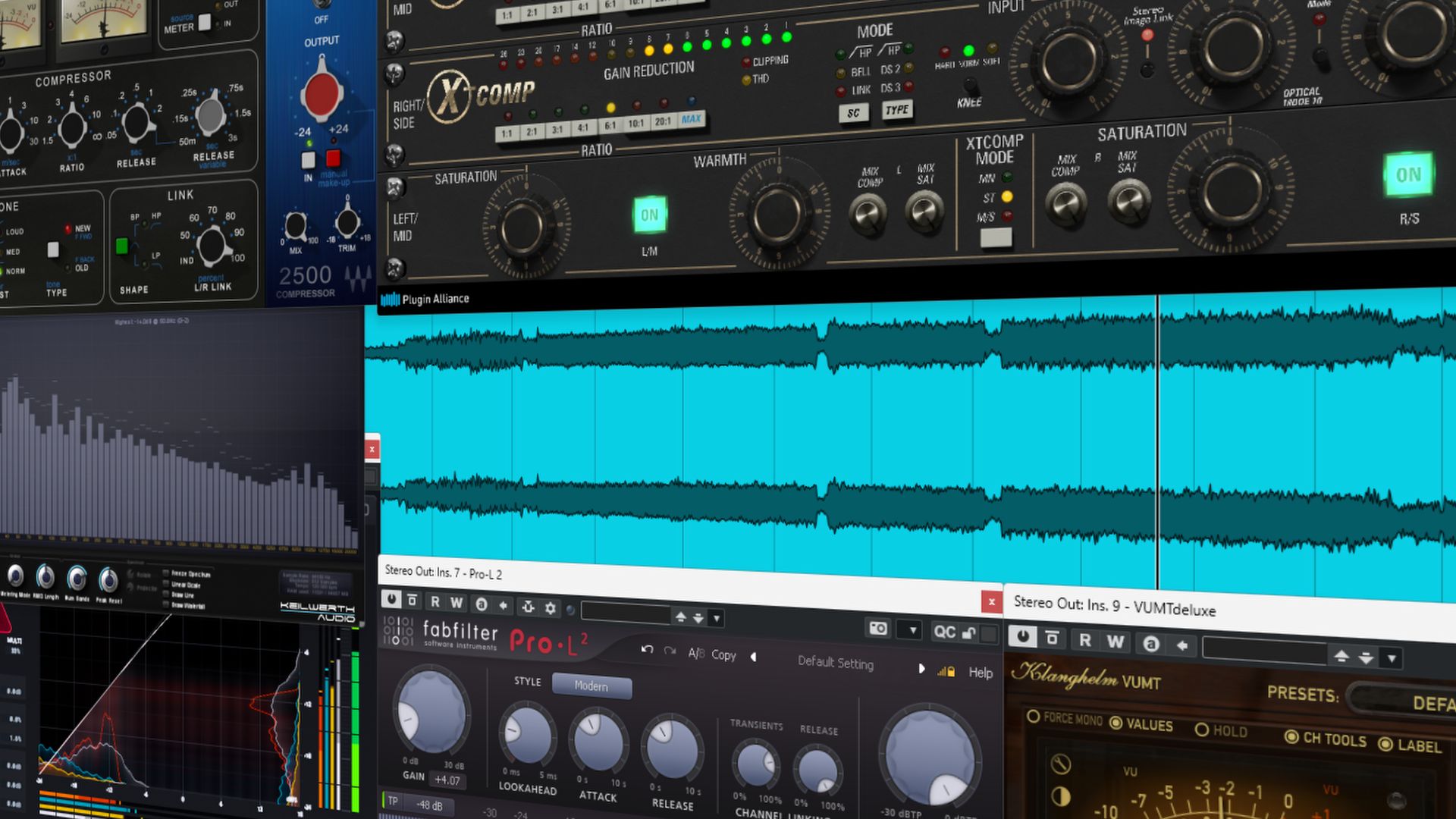1456x819 pixels.
Task: Click the pin-window icon in Pro-L 2 toolbar
Action: tap(528, 607)
